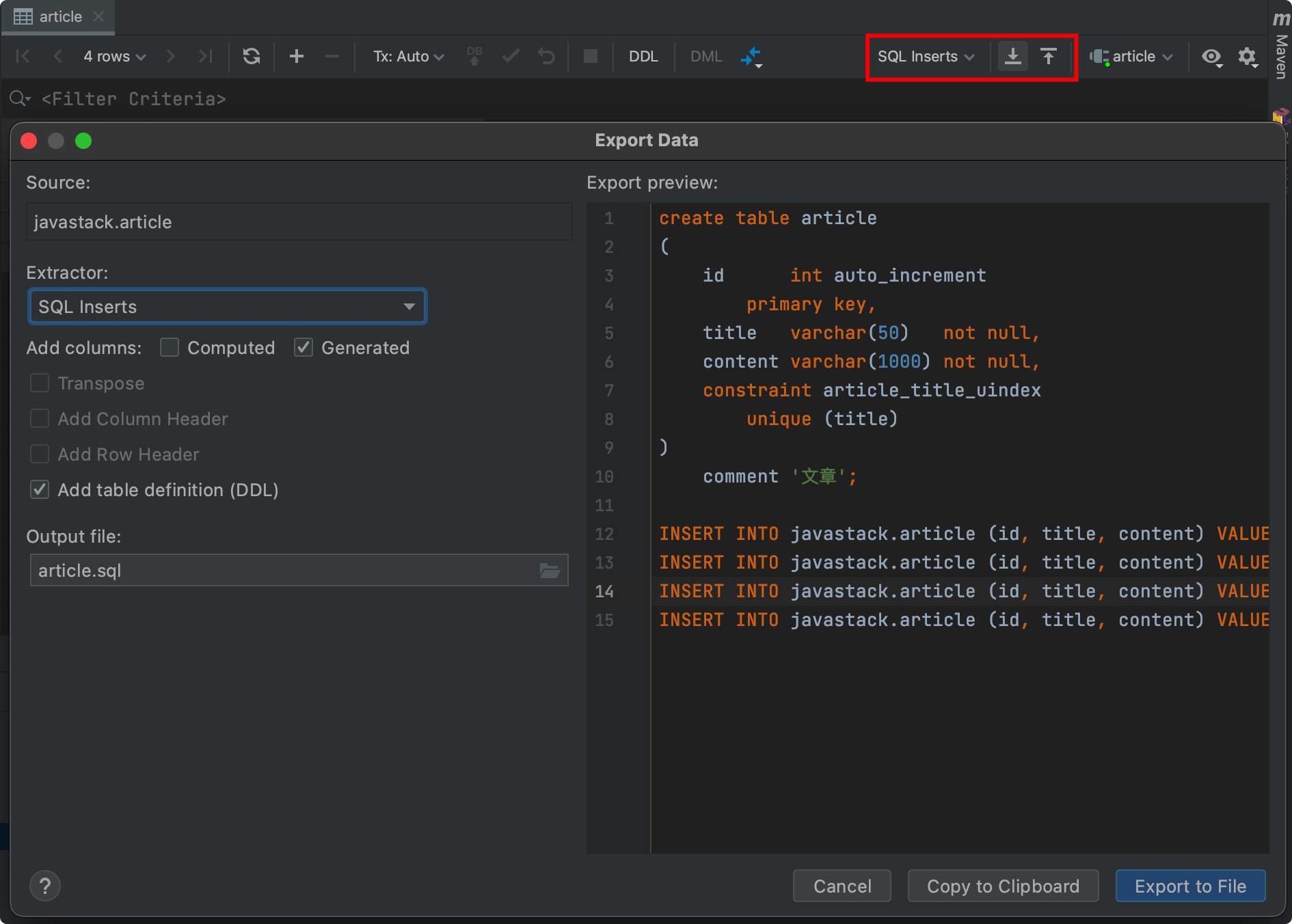Click the Source javastack.article field
Image resolution: width=1292 pixels, height=924 pixels.
[299, 222]
